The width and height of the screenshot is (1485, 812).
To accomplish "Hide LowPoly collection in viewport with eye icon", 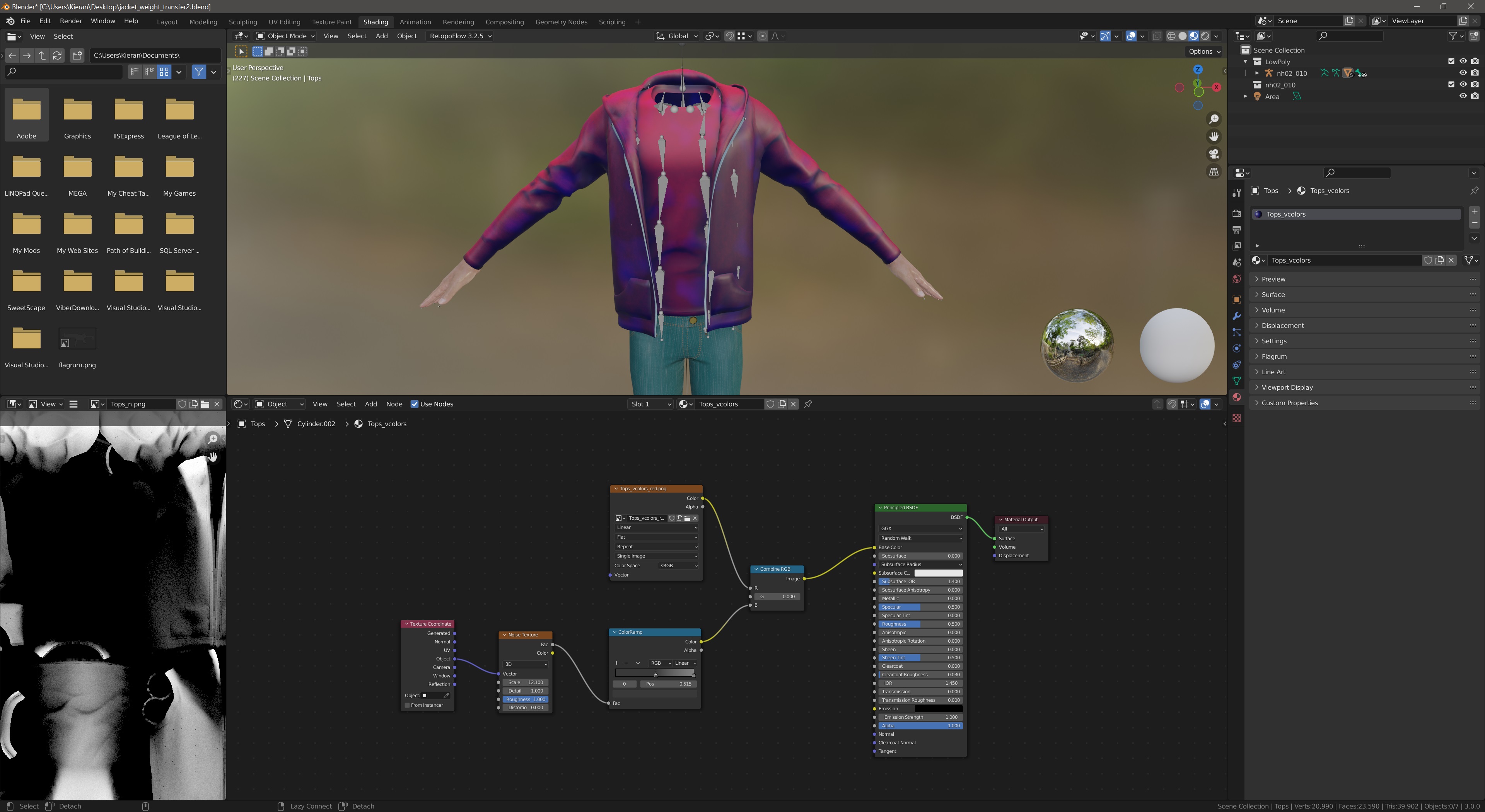I will [1463, 61].
